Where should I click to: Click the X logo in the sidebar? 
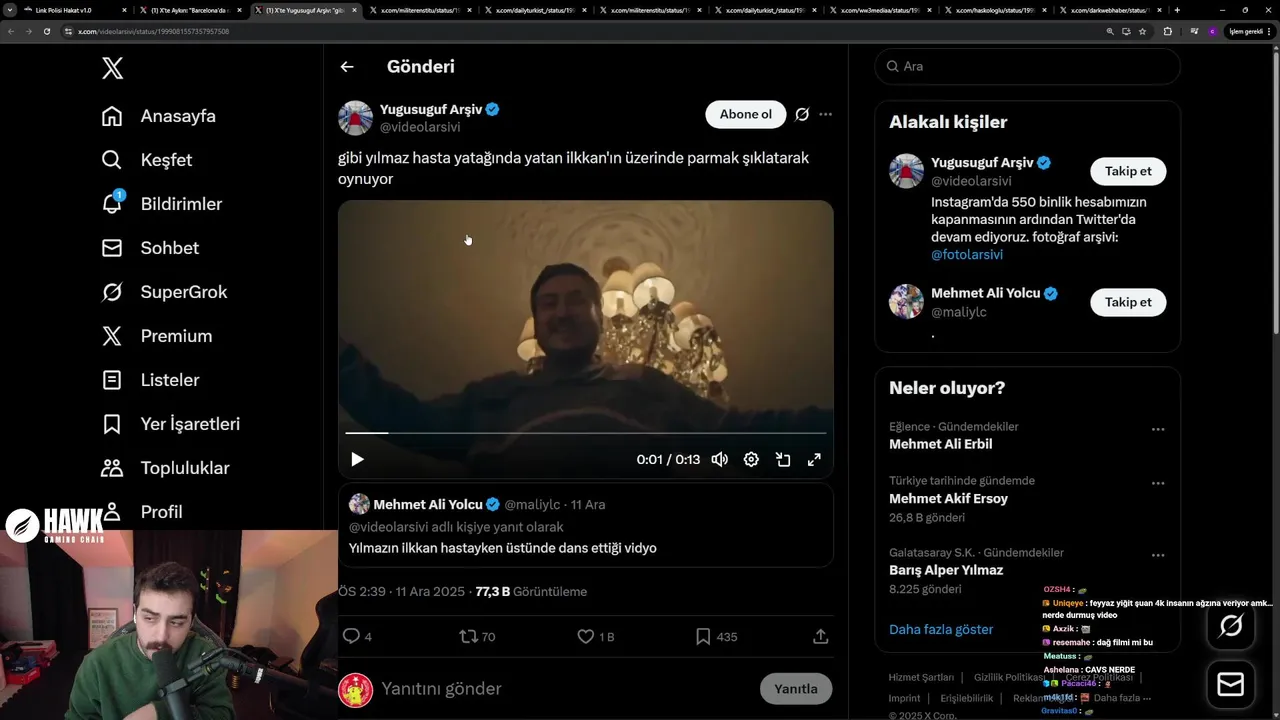[x=112, y=68]
